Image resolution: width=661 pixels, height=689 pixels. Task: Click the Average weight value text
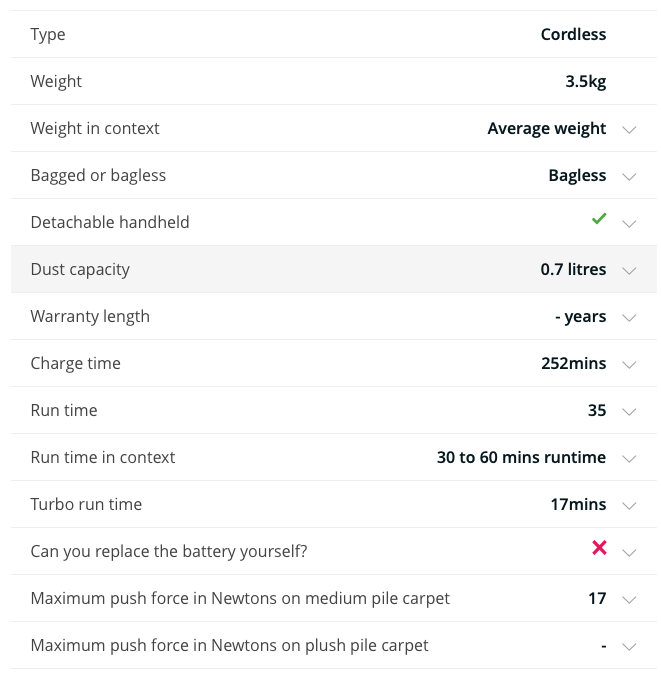click(x=547, y=129)
